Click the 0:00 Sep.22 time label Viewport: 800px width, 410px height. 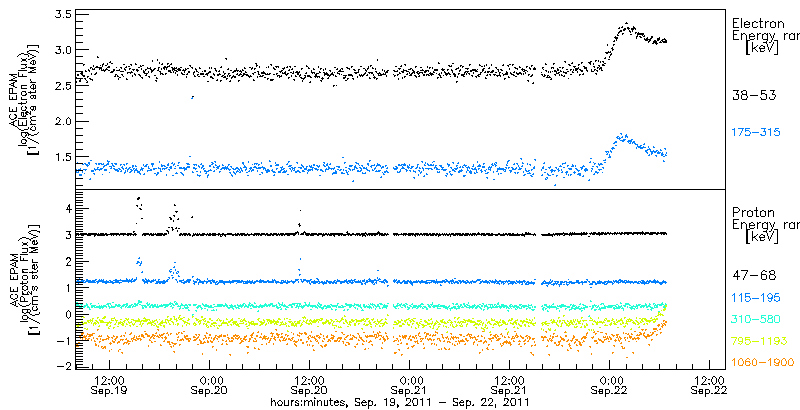tap(610, 386)
